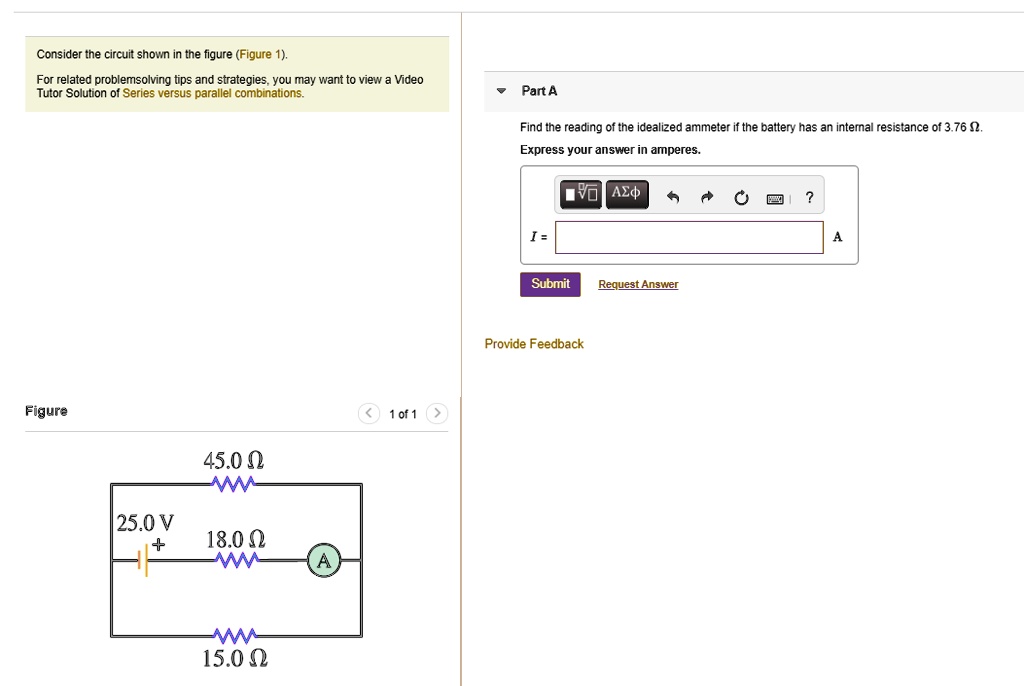
Task: Click the Submit button
Action: 550,284
